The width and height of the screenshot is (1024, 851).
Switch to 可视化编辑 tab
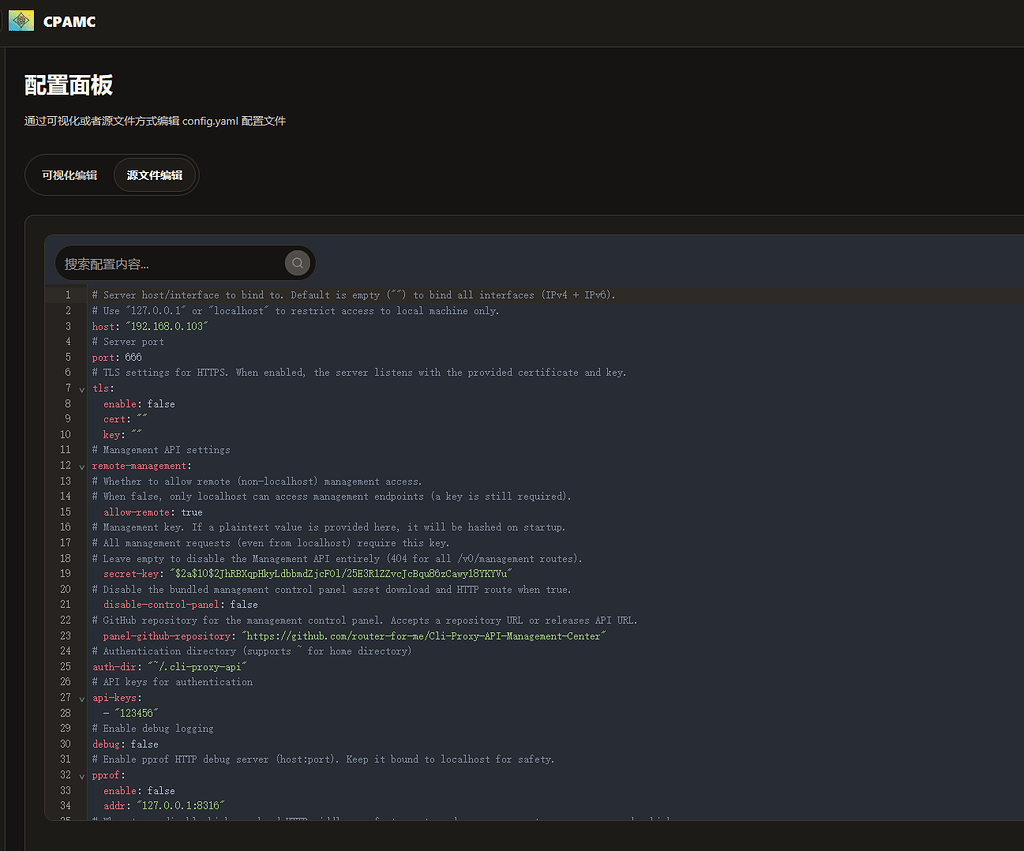[69, 175]
